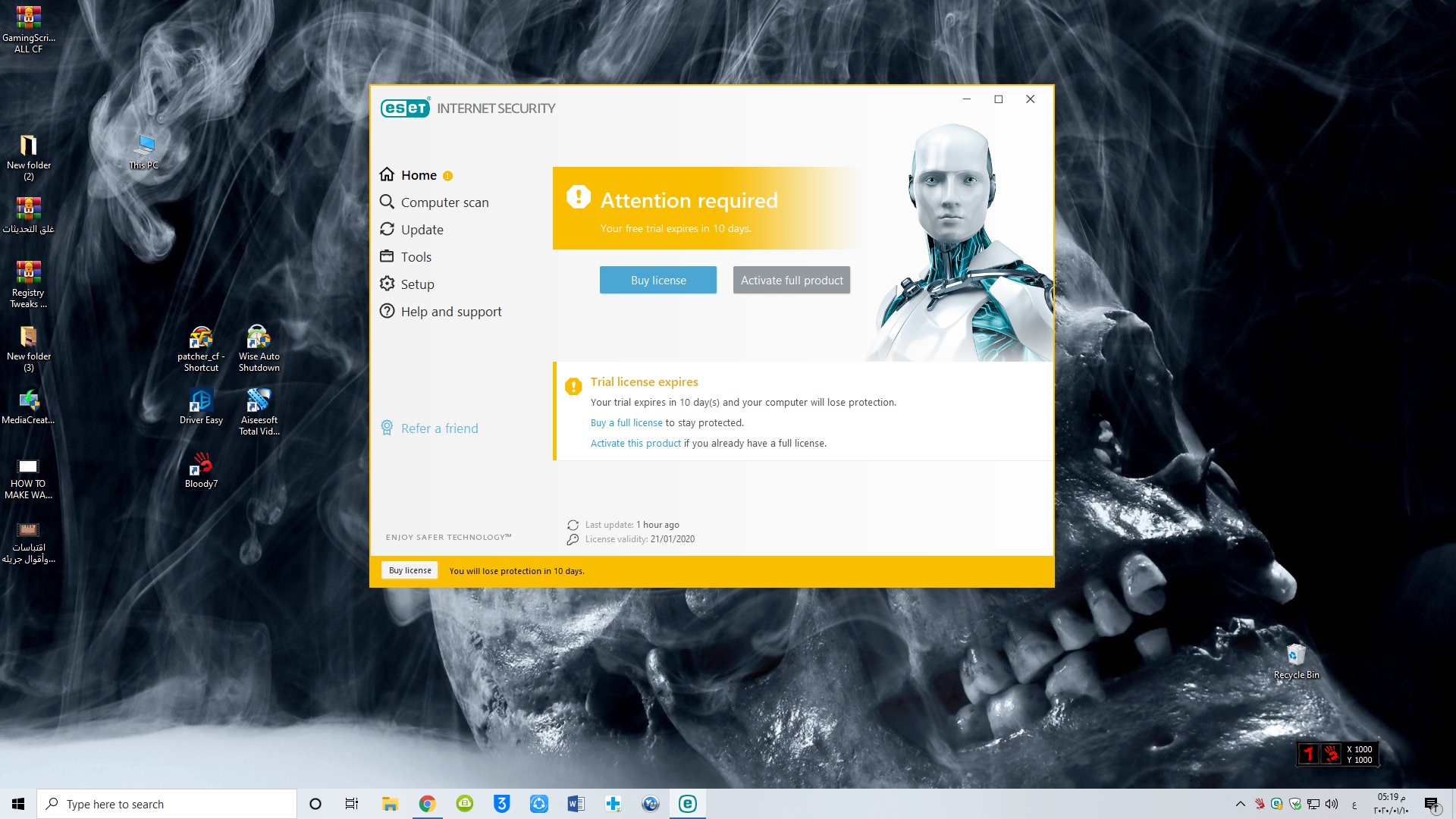Select Registry Tweaks archive on desktop
Viewport: 1456px width, 819px height.
(28, 285)
